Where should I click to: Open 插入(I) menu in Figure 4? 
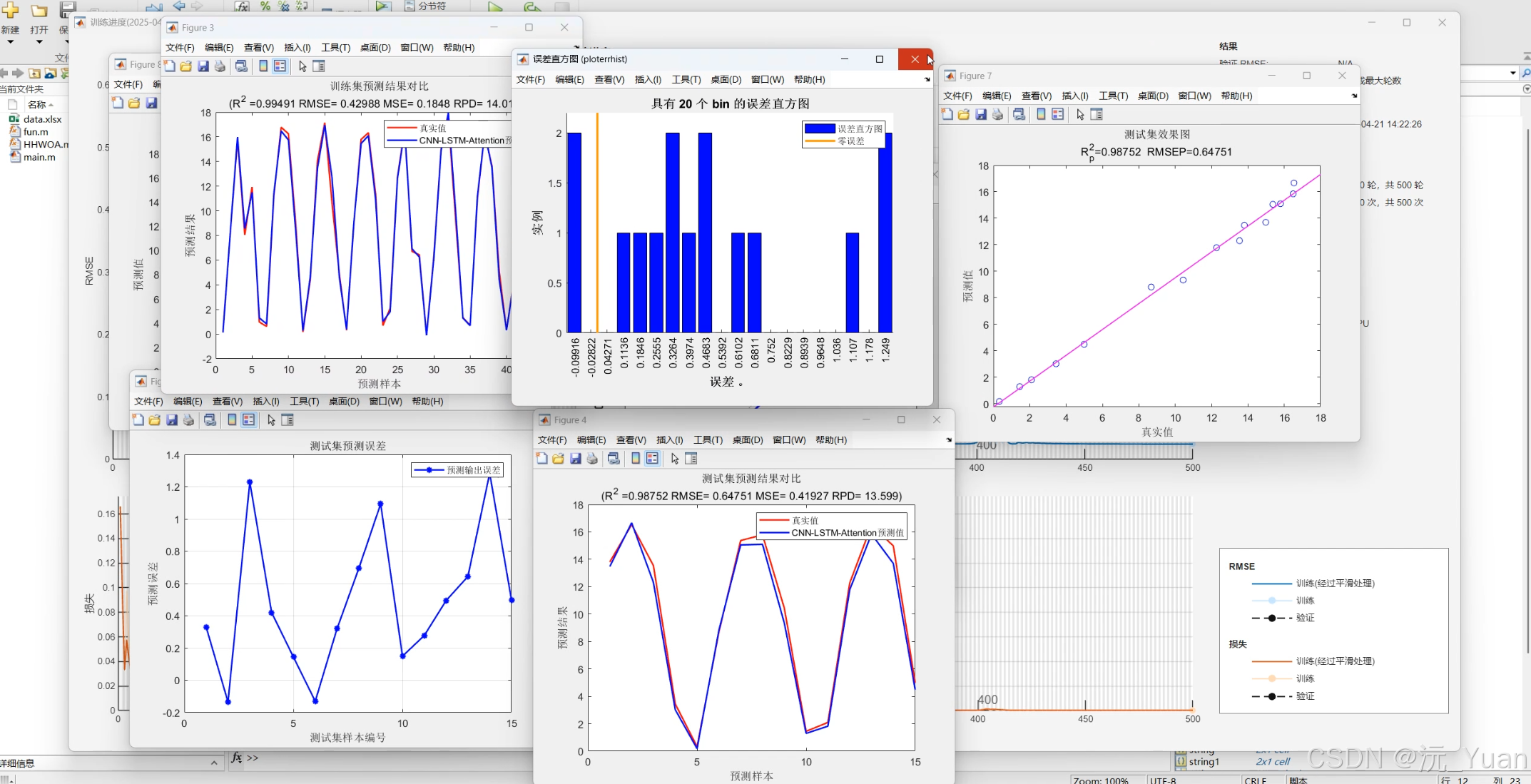[x=669, y=440]
